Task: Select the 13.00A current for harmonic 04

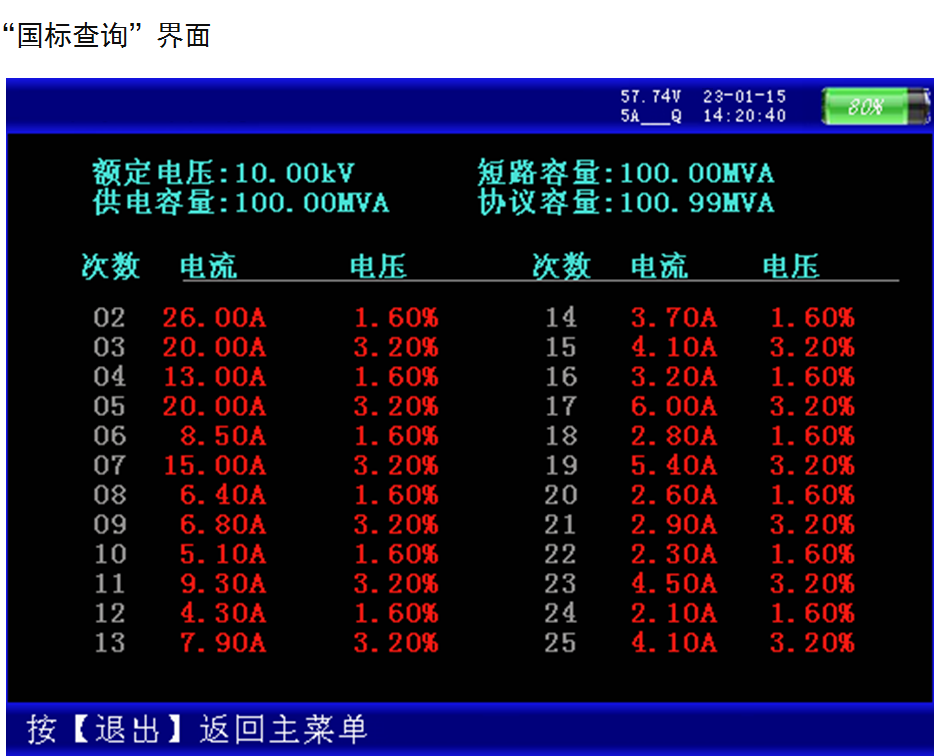Action: (214, 377)
